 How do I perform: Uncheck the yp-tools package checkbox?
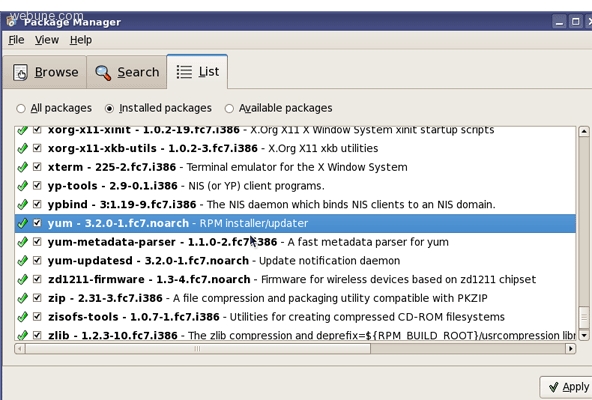pos(37,185)
